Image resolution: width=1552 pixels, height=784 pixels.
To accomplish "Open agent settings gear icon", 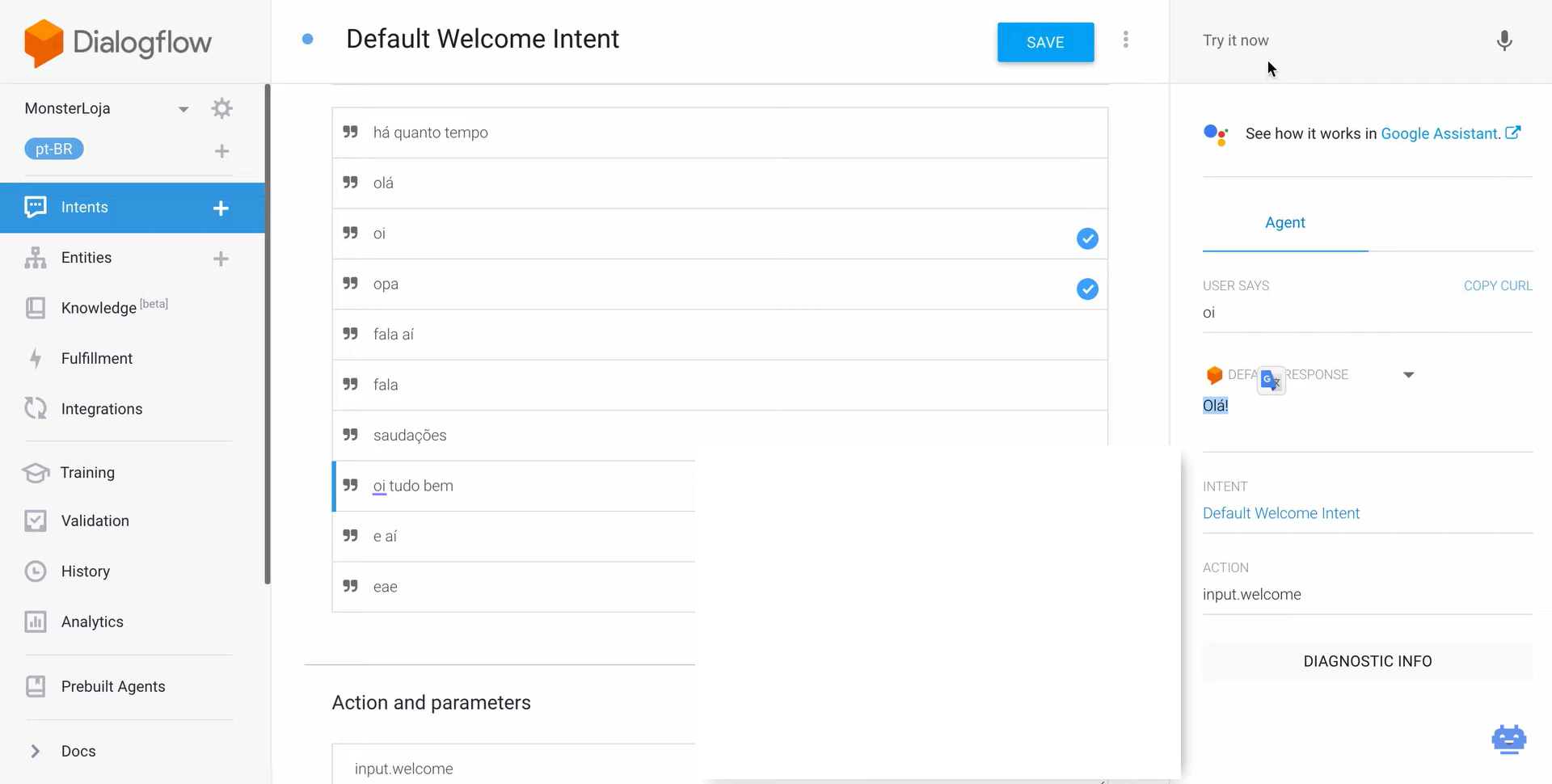I will [x=221, y=108].
